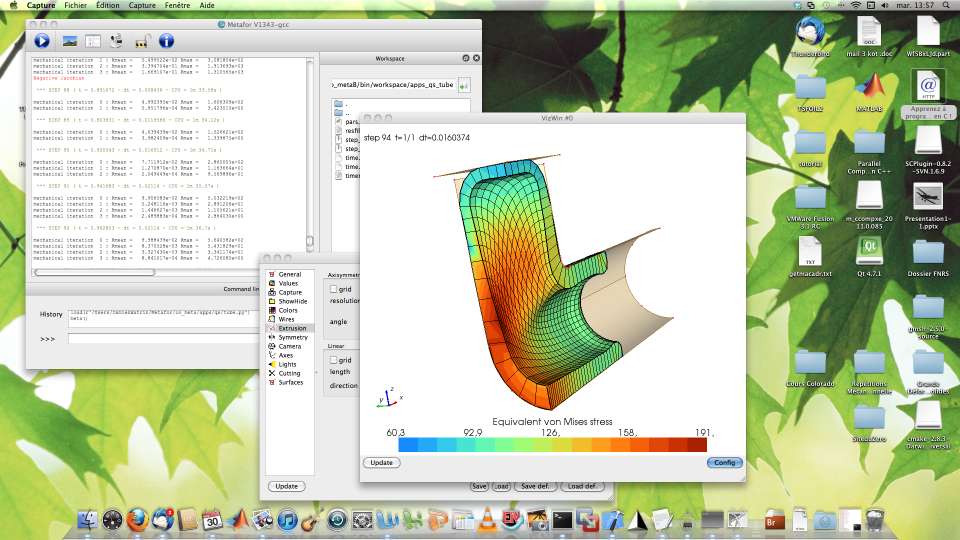
Task: Open Terminal from the Dock
Action: tap(562, 520)
